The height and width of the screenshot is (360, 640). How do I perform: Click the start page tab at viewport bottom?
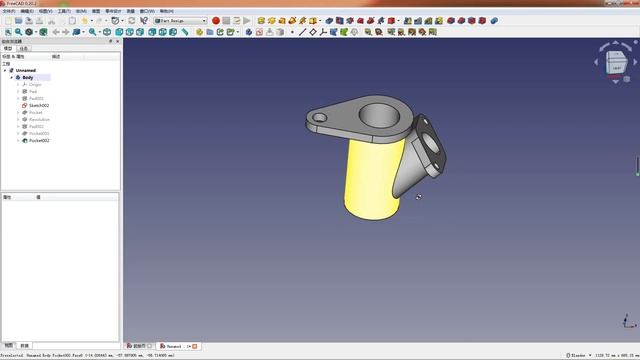140,346
